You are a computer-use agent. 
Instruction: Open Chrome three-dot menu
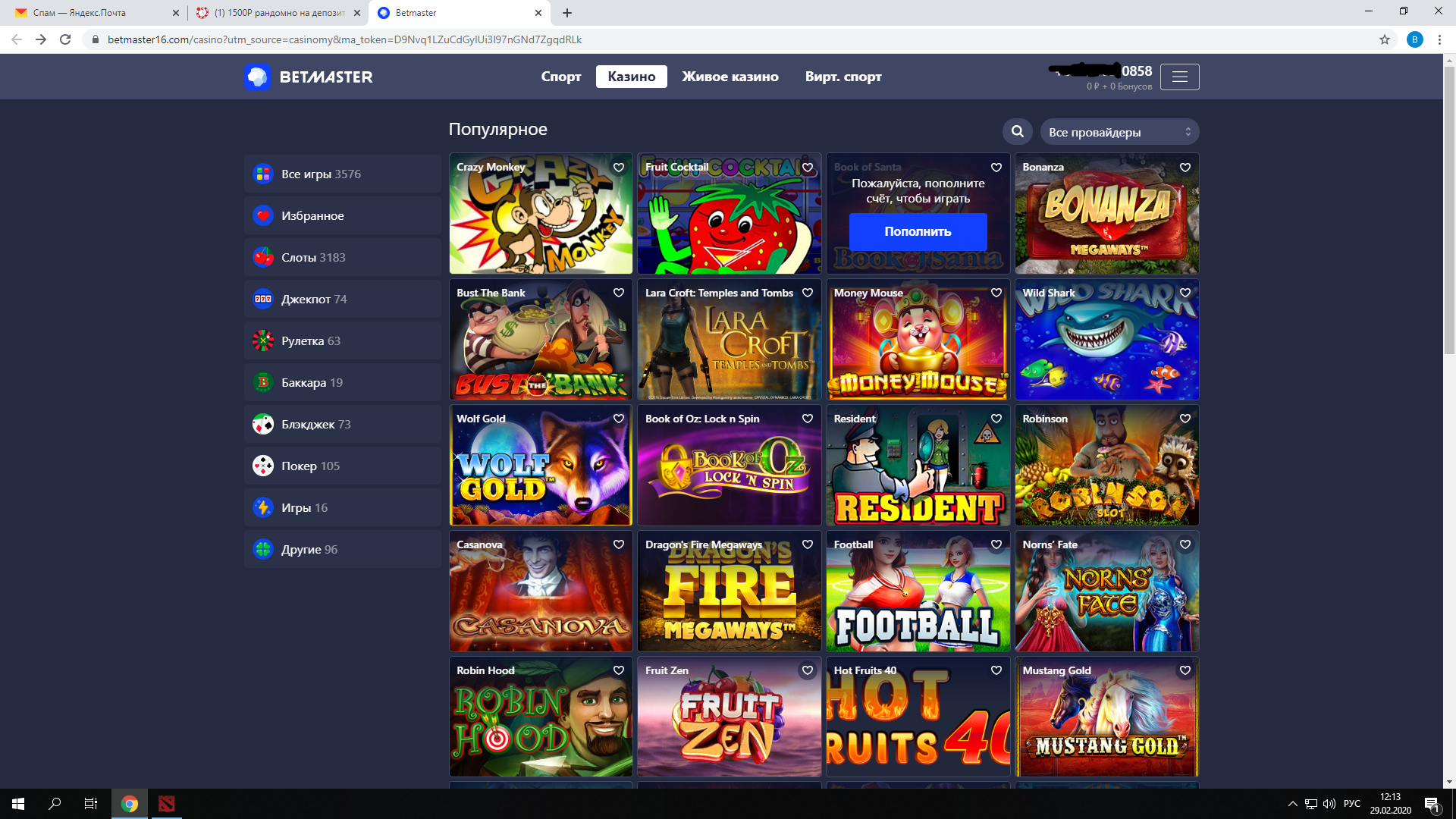point(1439,39)
